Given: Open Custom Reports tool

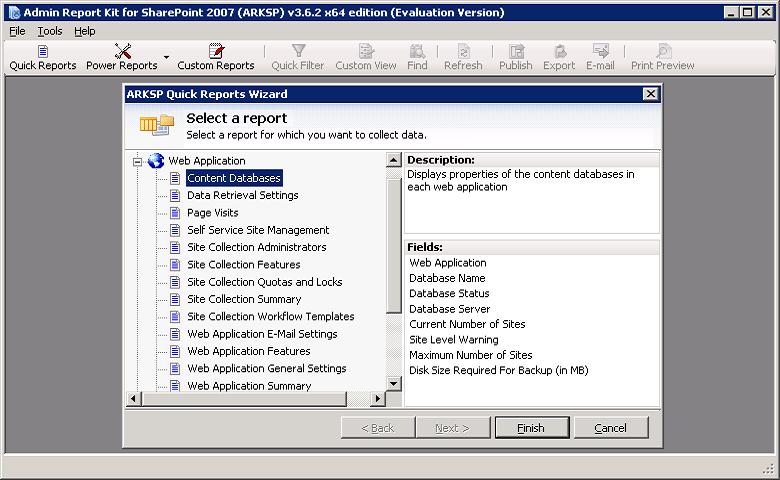Looking at the screenshot, I should pos(216,58).
